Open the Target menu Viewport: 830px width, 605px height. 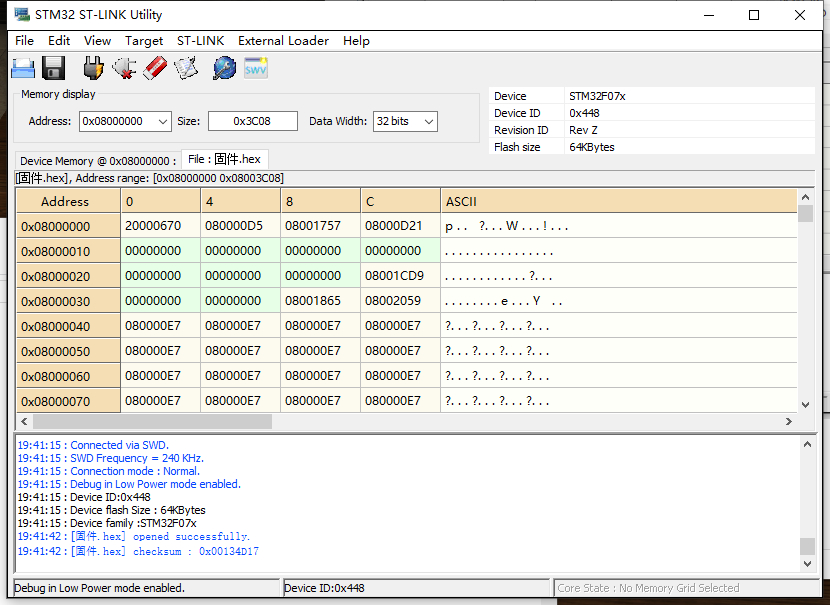[x=144, y=41]
